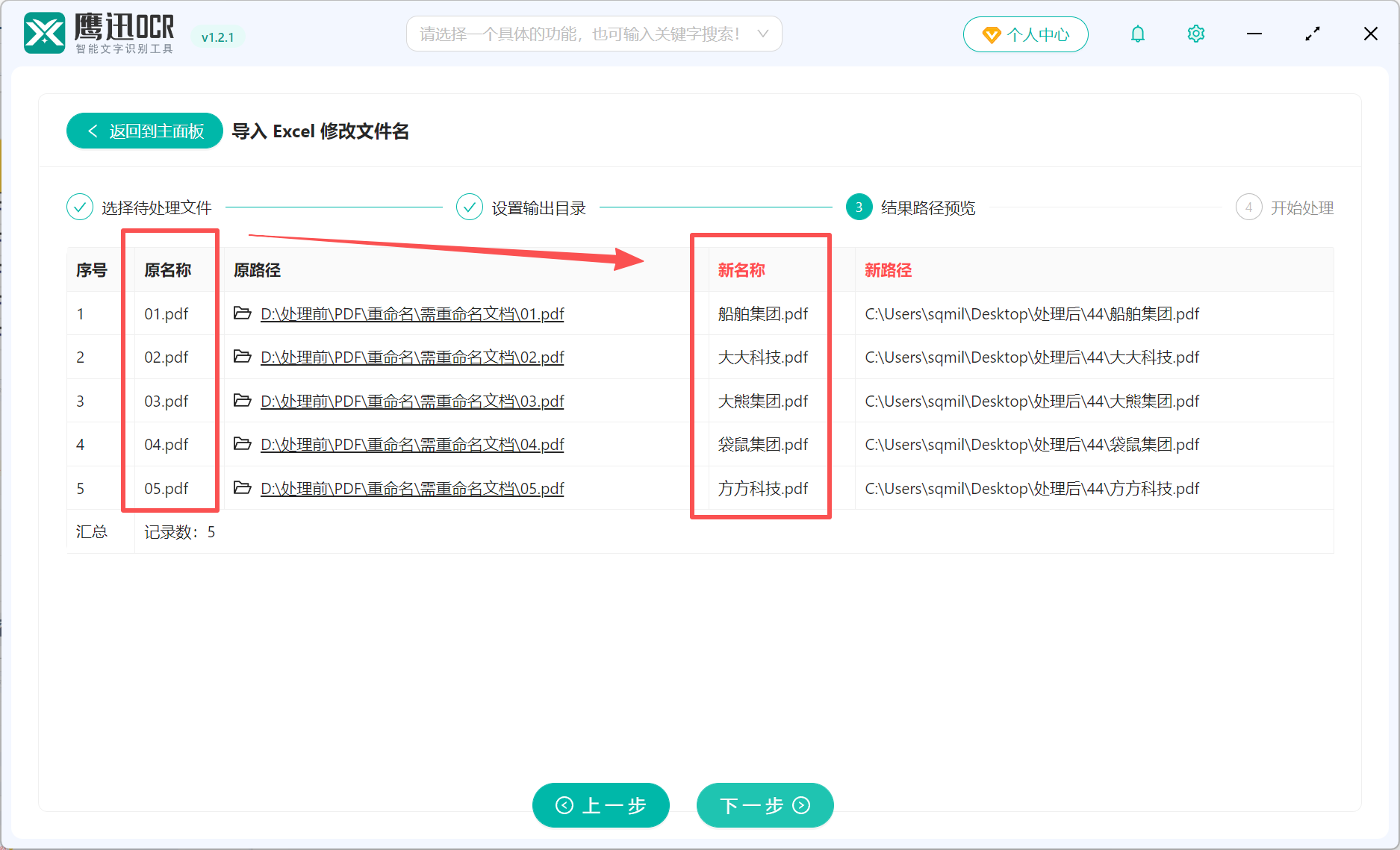This screenshot has height=850, width=1400.
Task: Return to main panel via 返回到主面板
Action: (x=145, y=131)
